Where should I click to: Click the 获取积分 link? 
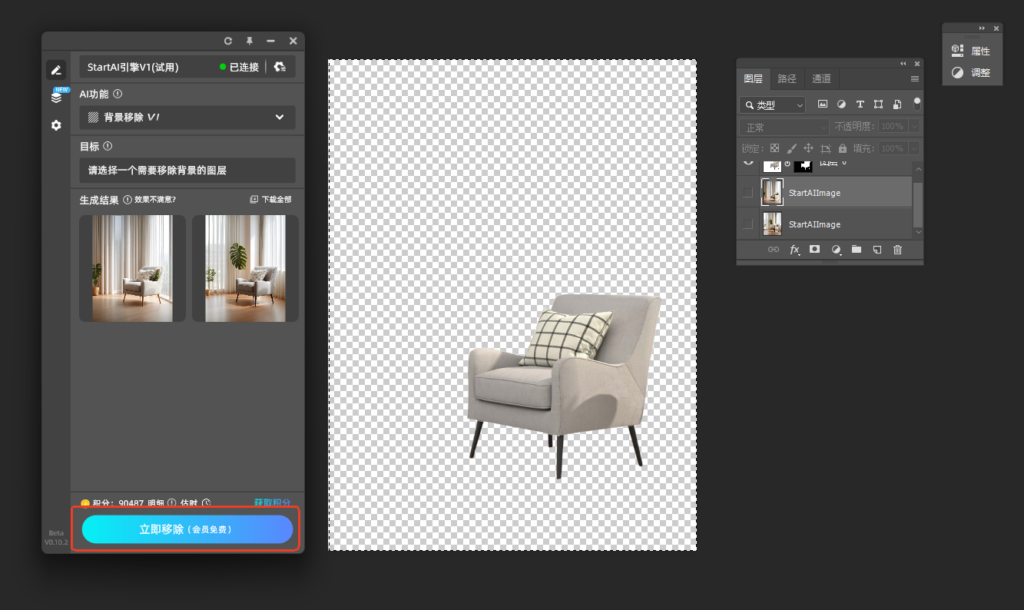(272, 502)
